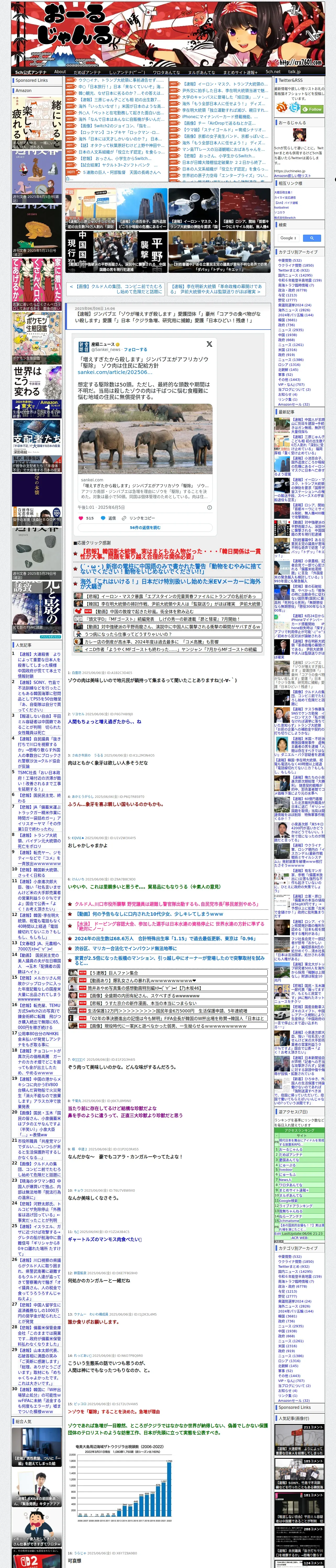Open the article title 'ジンバブエ「ゾウが増えすぎ」' heading
The image size is (336, 1568).
point(168,317)
